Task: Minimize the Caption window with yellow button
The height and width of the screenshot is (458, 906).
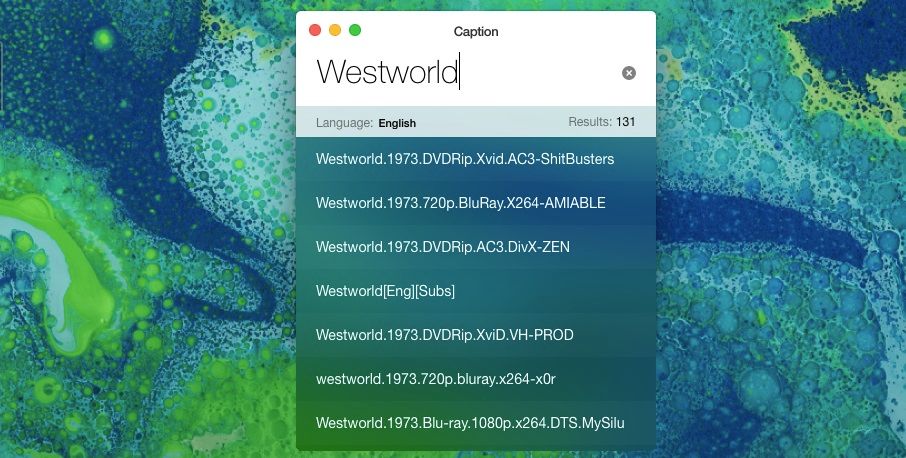Action: tap(335, 31)
